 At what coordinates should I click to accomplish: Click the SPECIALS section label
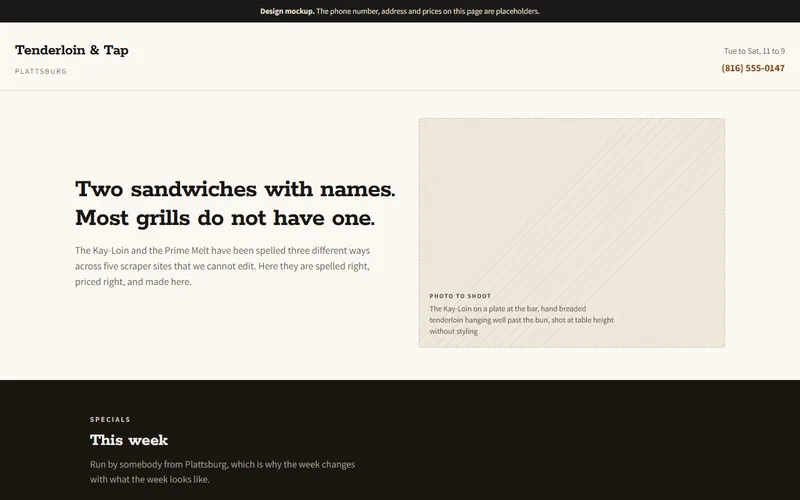[x=110, y=419]
